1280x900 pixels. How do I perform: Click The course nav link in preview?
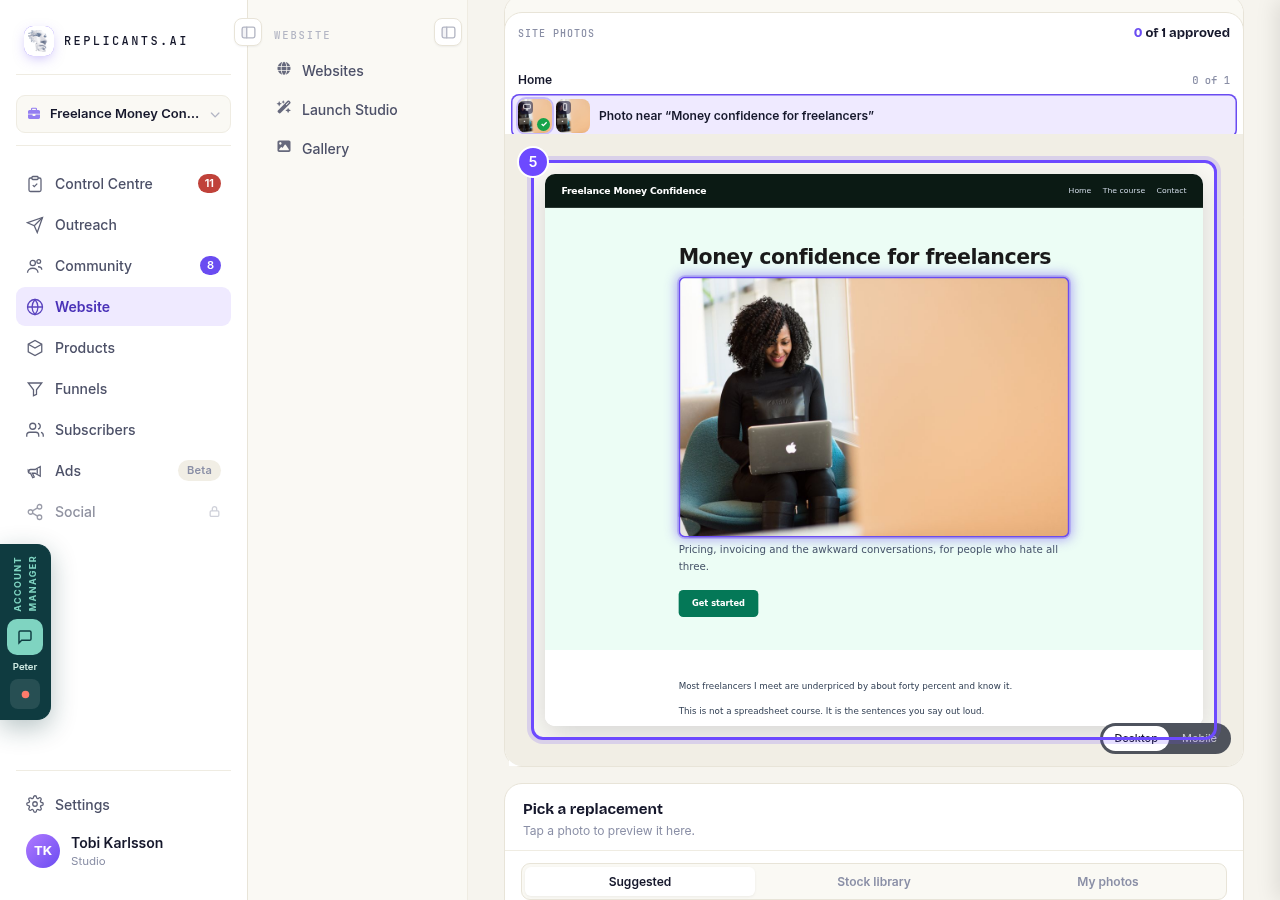[x=1124, y=191]
